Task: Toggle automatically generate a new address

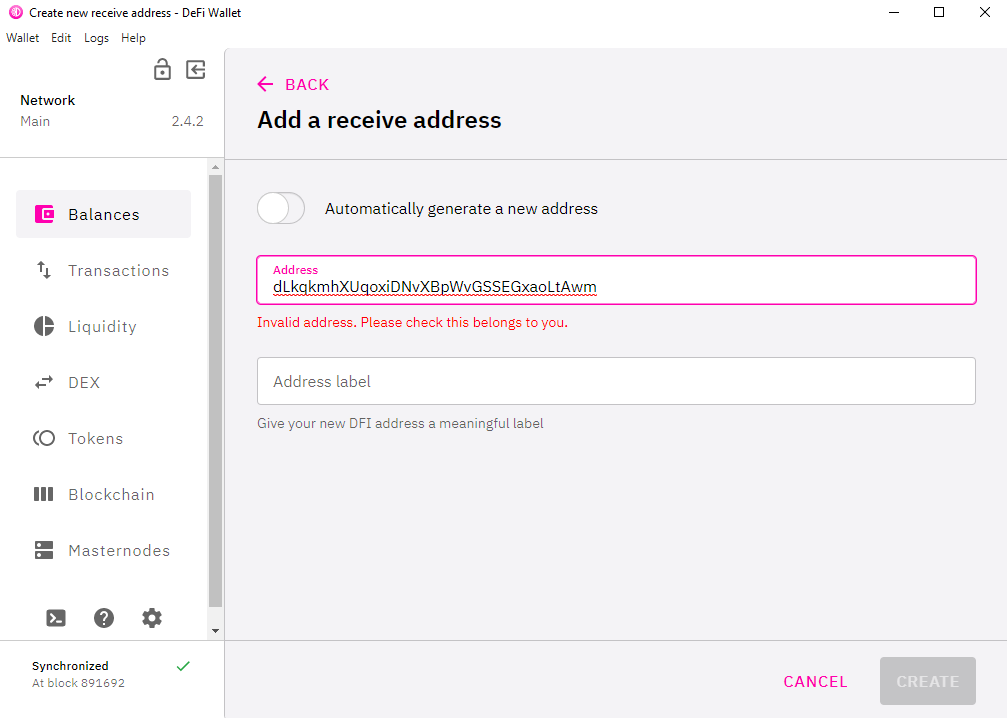Action: (281, 208)
